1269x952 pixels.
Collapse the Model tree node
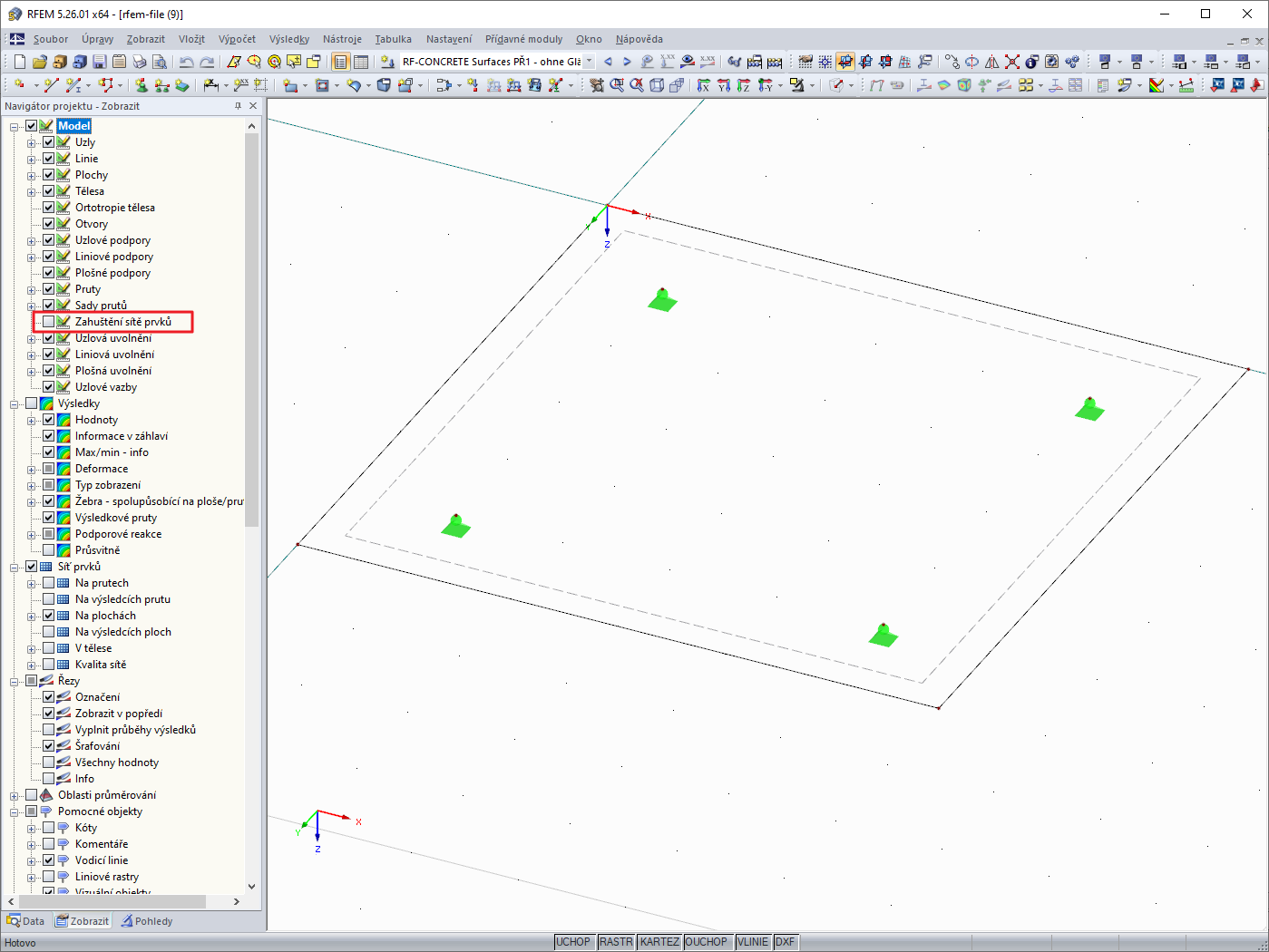click(x=15, y=126)
